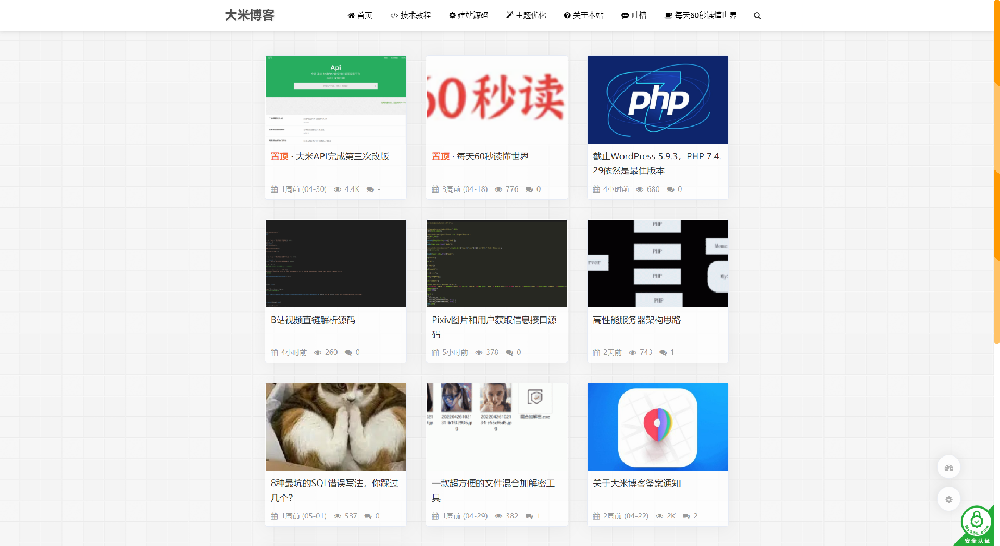Click the round floating button above the gear
This screenshot has width=1000, height=546.
[x=949, y=467]
